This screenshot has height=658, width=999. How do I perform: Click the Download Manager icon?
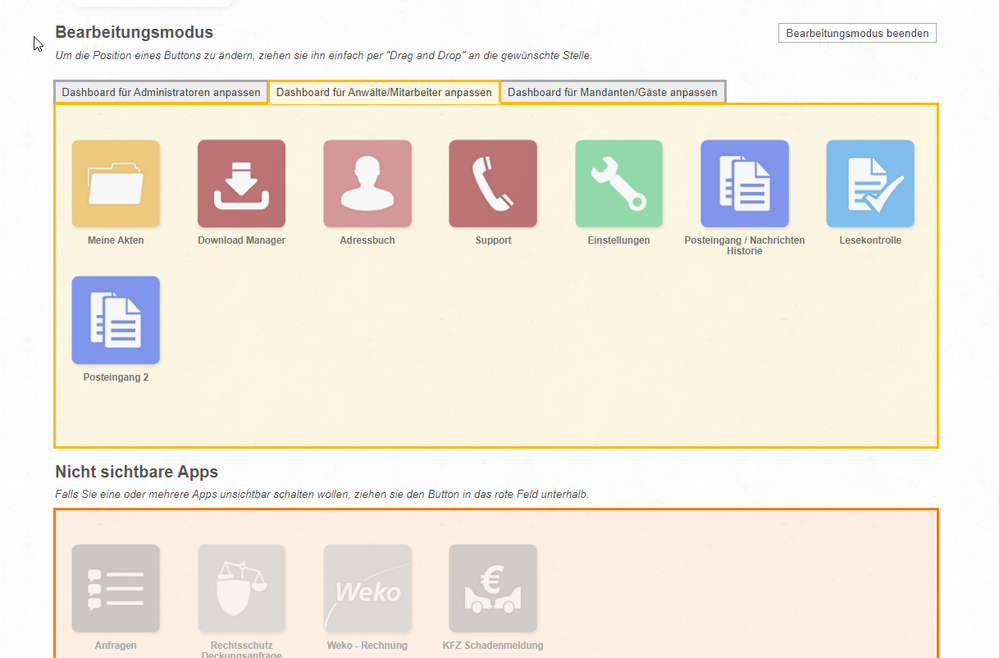tap(241, 184)
